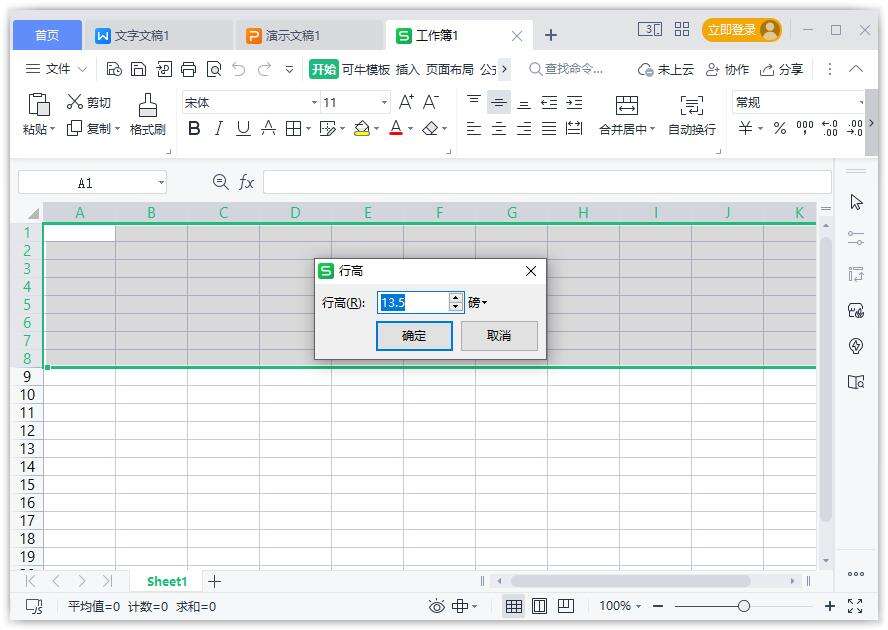888x630 pixels.
Task: Click the 确定 button in row height dialog
Action: click(x=414, y=336)
